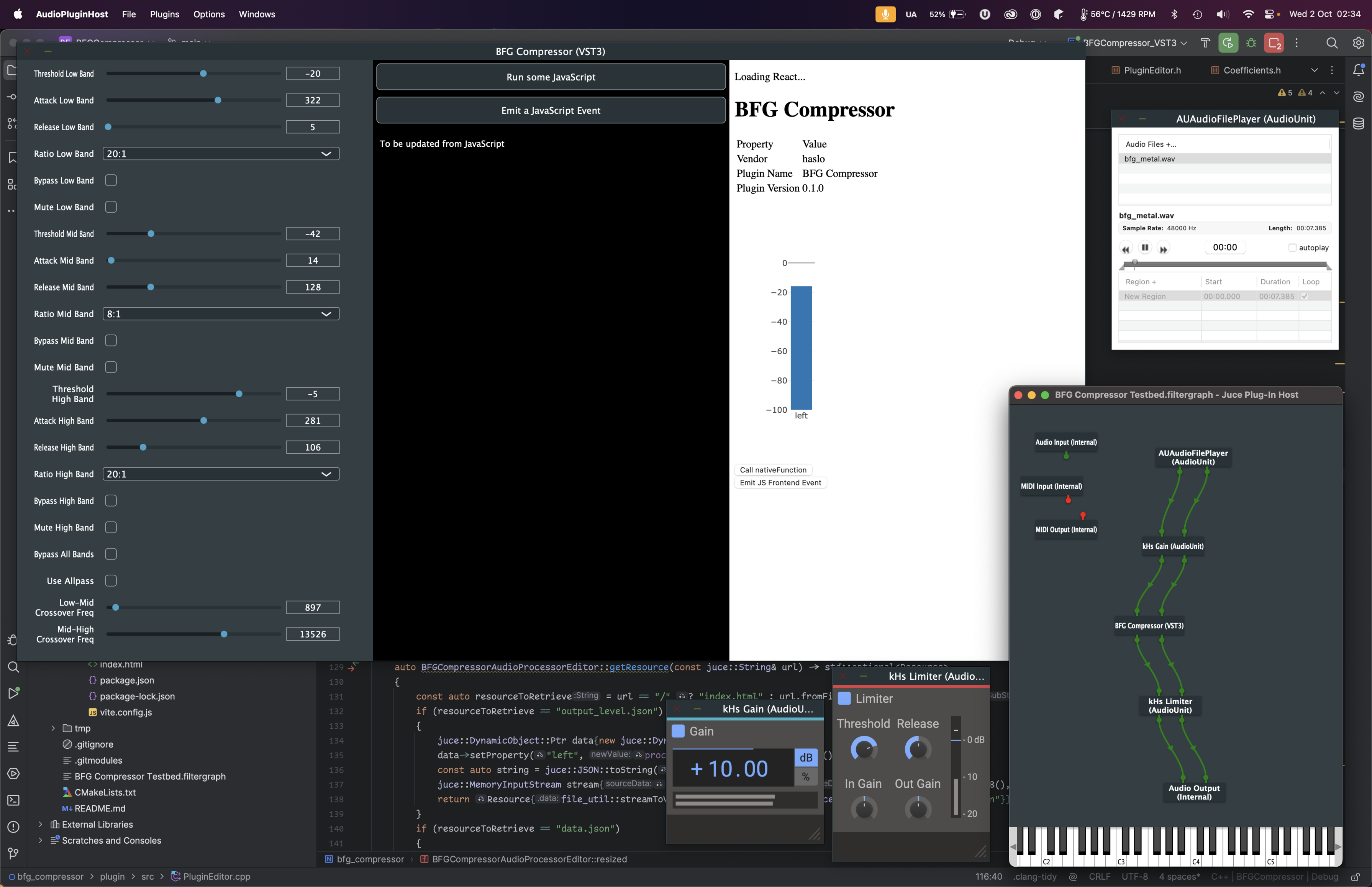This screenshot has width=1372, height=887.
Task: Expand External Libraries in project tree
Action: 40,824
